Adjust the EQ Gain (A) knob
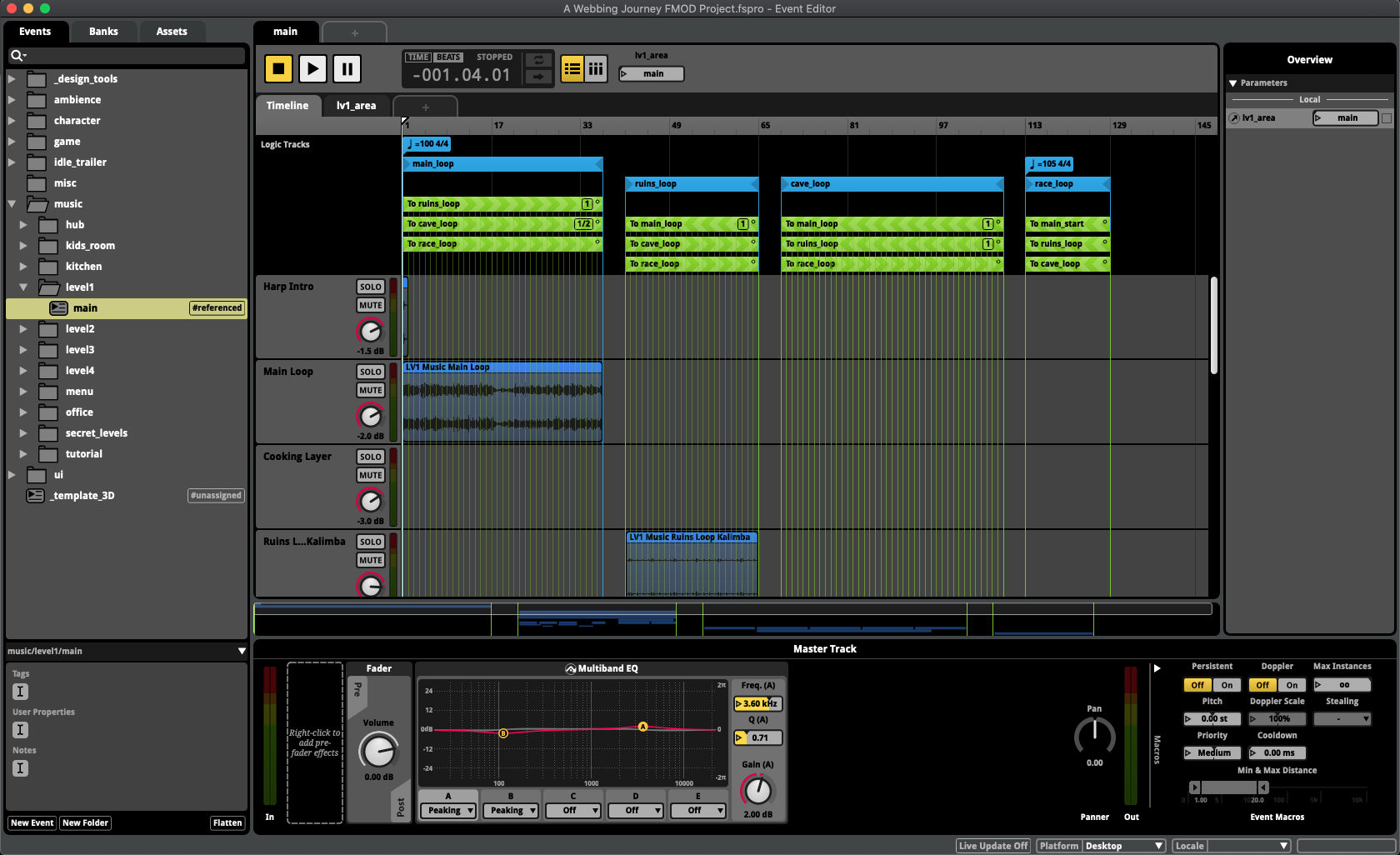Image resolution: width=1400 pixels, height=855 pixels. [x=757, y=790]
